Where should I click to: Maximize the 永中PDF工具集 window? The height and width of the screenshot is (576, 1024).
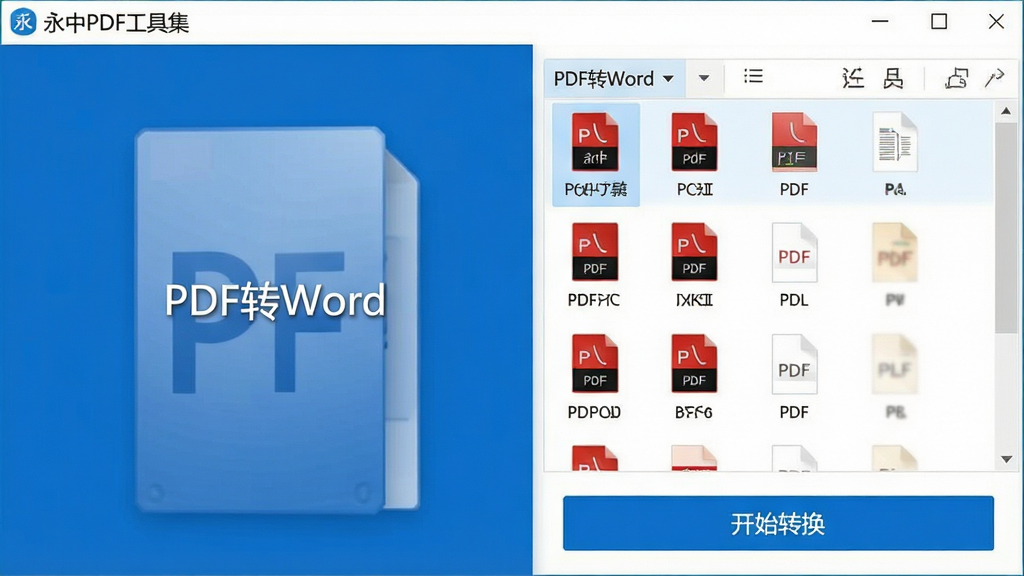click(939, 22)
